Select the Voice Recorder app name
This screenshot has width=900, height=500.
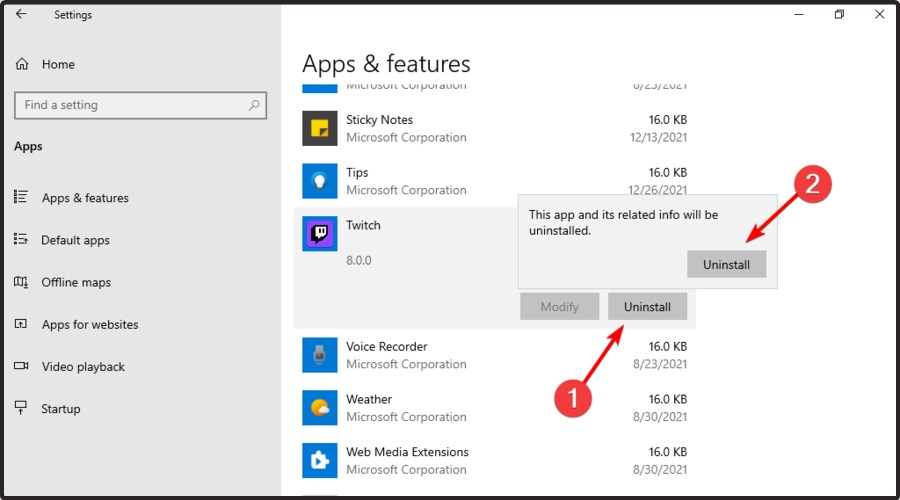tap(387, 346)
